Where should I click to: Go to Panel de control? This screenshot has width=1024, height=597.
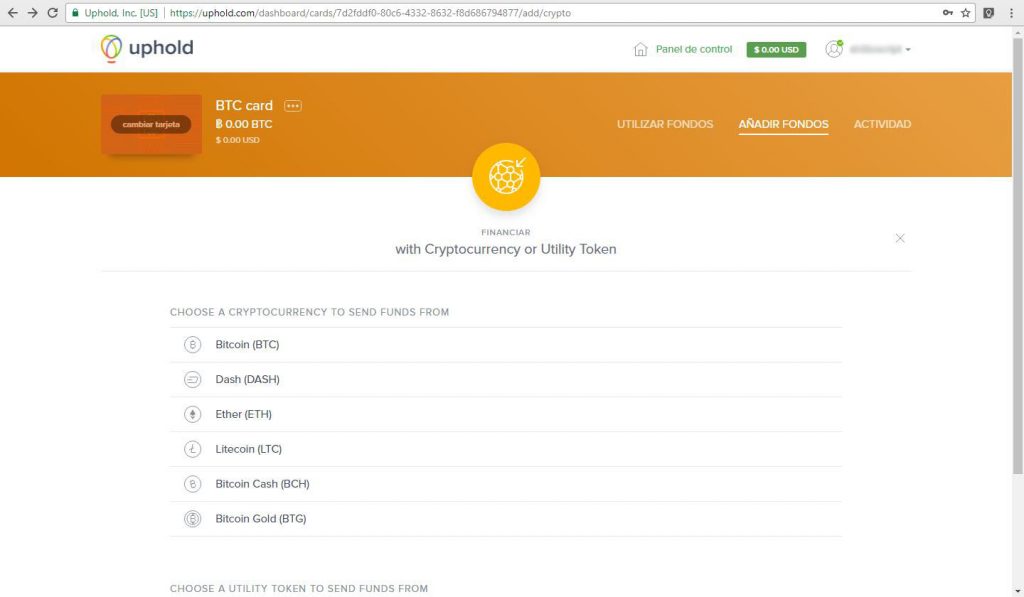point(694,49)
